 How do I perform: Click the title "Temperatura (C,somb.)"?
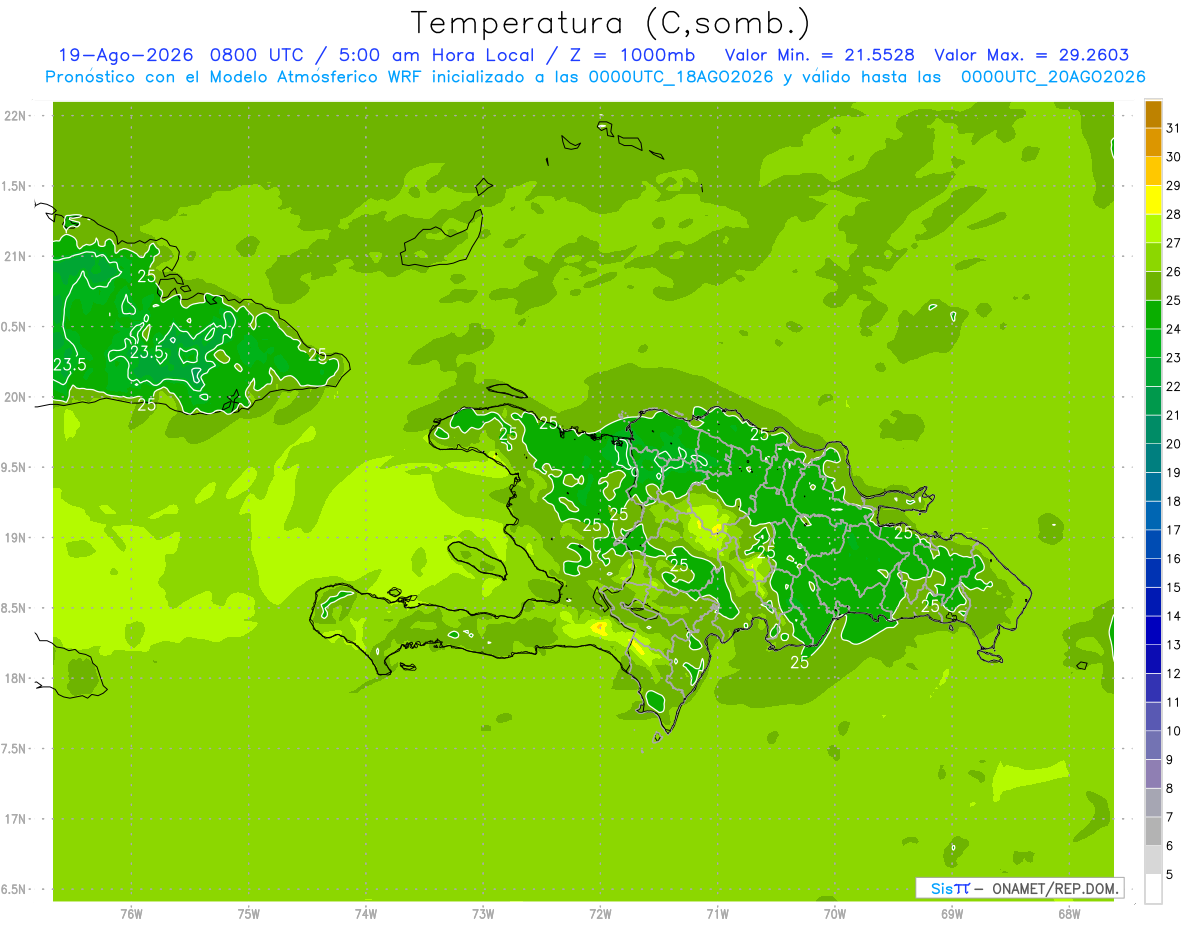(x=610, y=23)
